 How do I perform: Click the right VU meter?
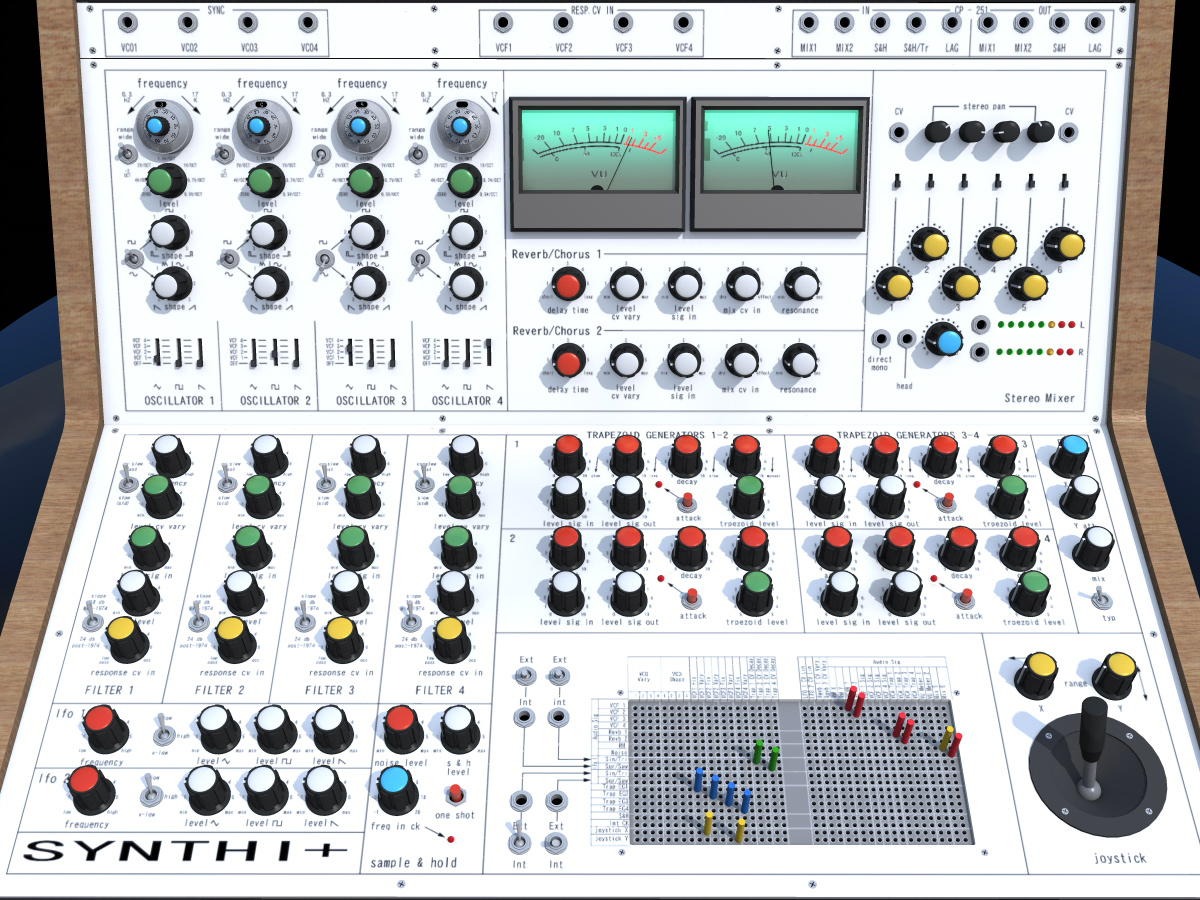point(778,165)
